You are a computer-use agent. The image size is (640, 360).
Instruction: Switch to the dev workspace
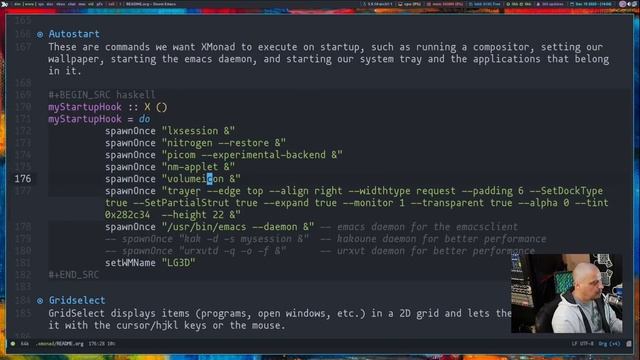18,4
